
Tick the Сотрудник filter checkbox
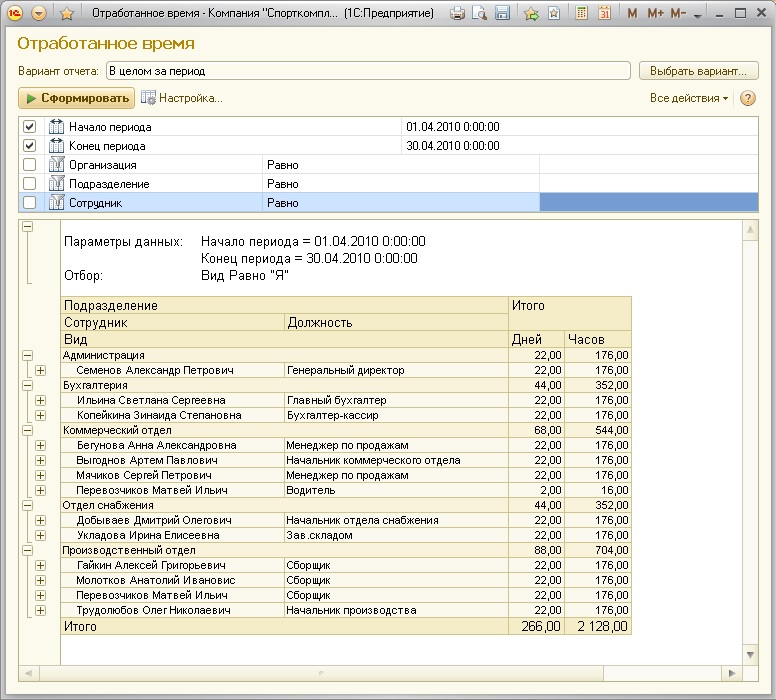click(29, 202)
